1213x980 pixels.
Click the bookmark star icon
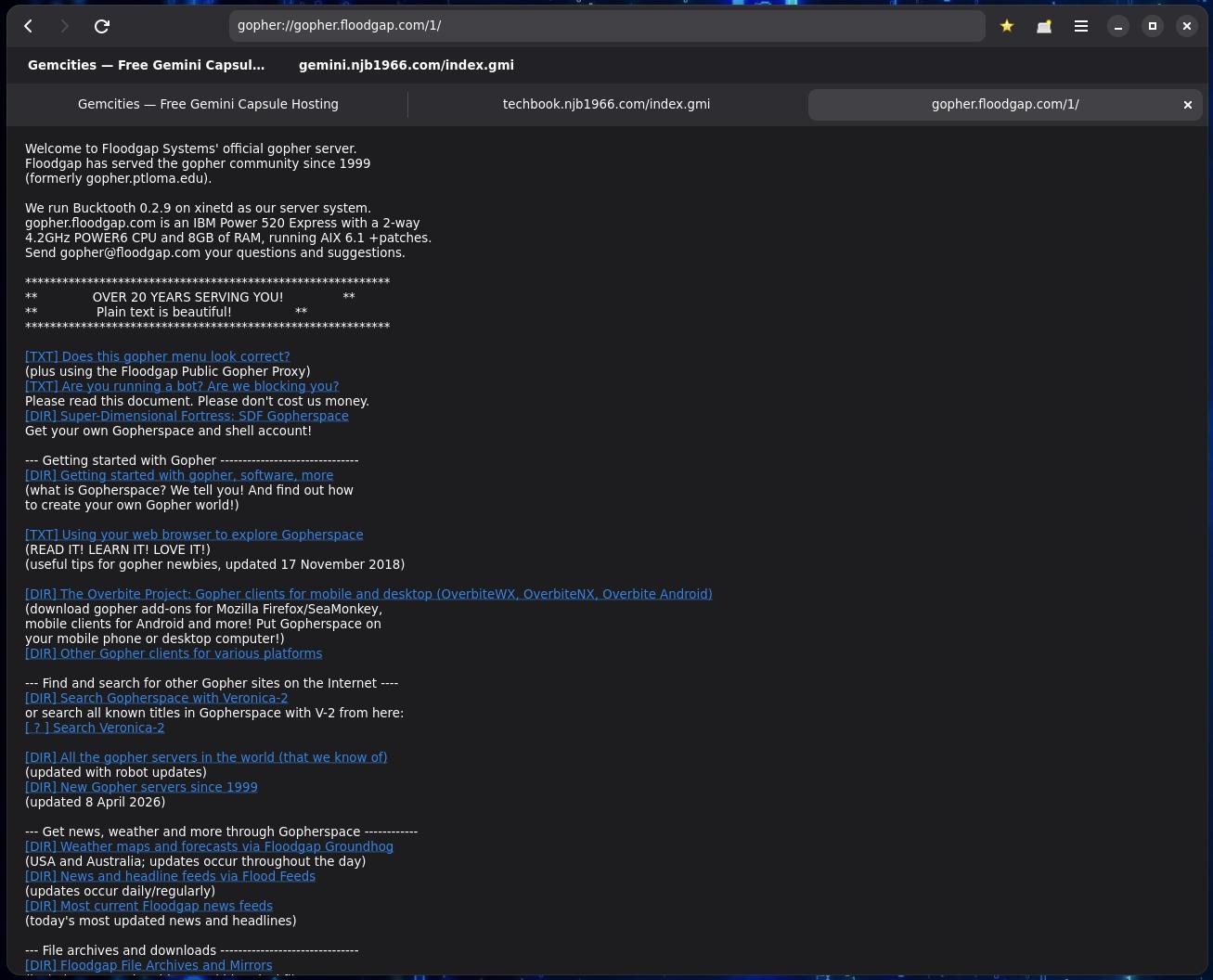1007,26
